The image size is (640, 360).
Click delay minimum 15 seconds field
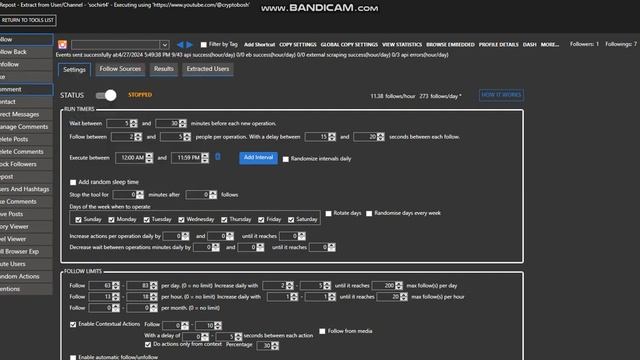click(x=317, y=137)
